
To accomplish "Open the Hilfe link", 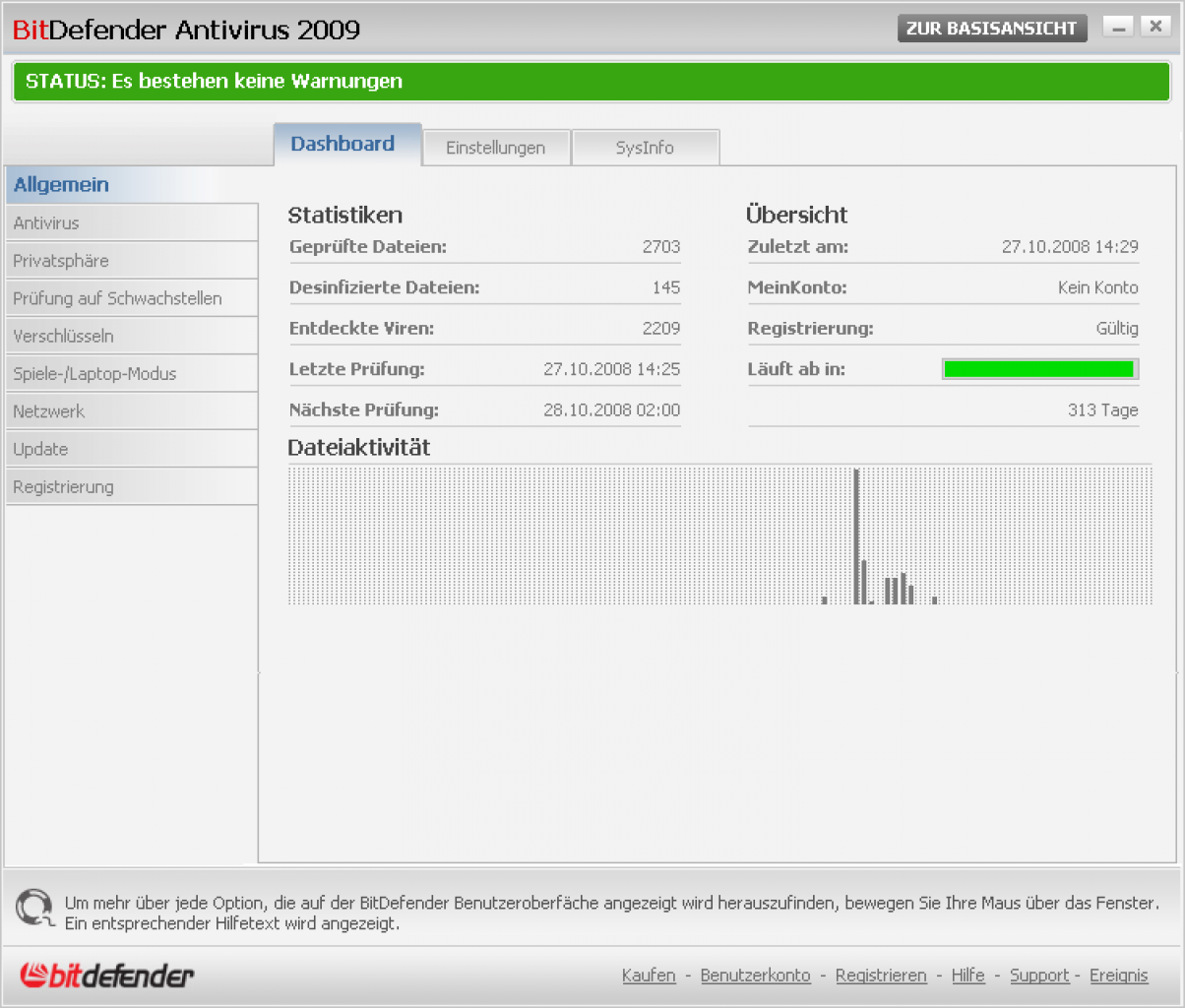I will [x=968, y=976].
